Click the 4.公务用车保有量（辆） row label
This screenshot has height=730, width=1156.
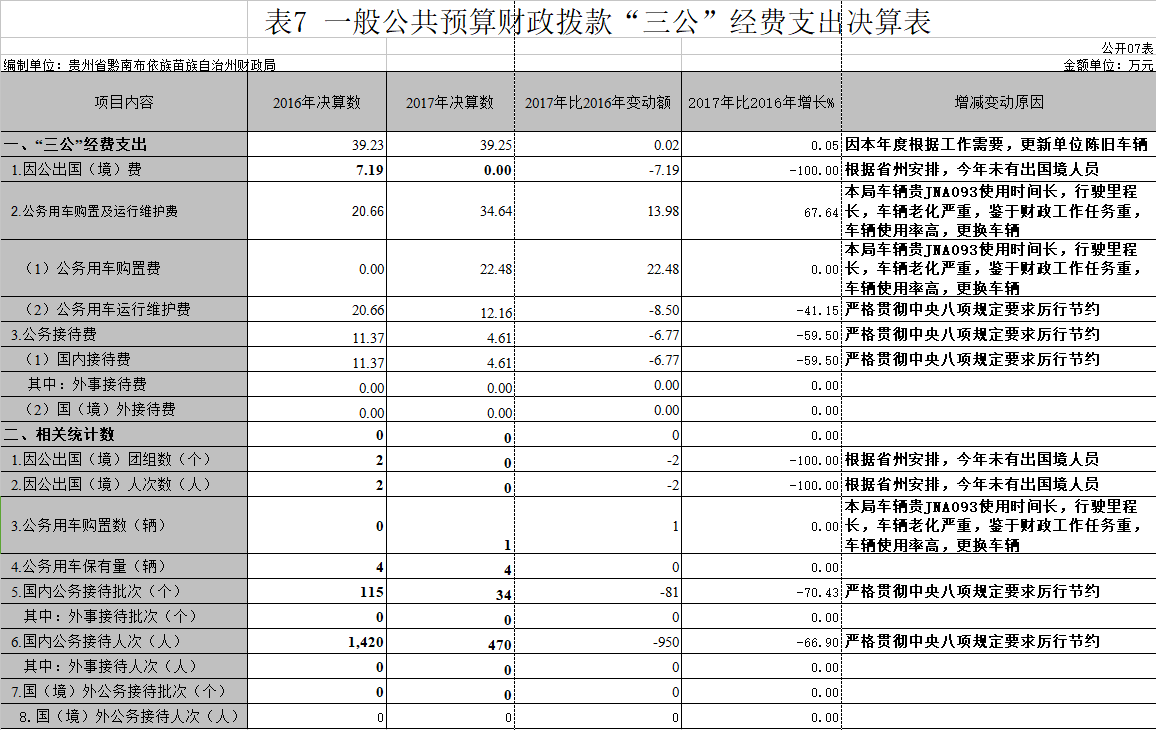pos(88,566)
